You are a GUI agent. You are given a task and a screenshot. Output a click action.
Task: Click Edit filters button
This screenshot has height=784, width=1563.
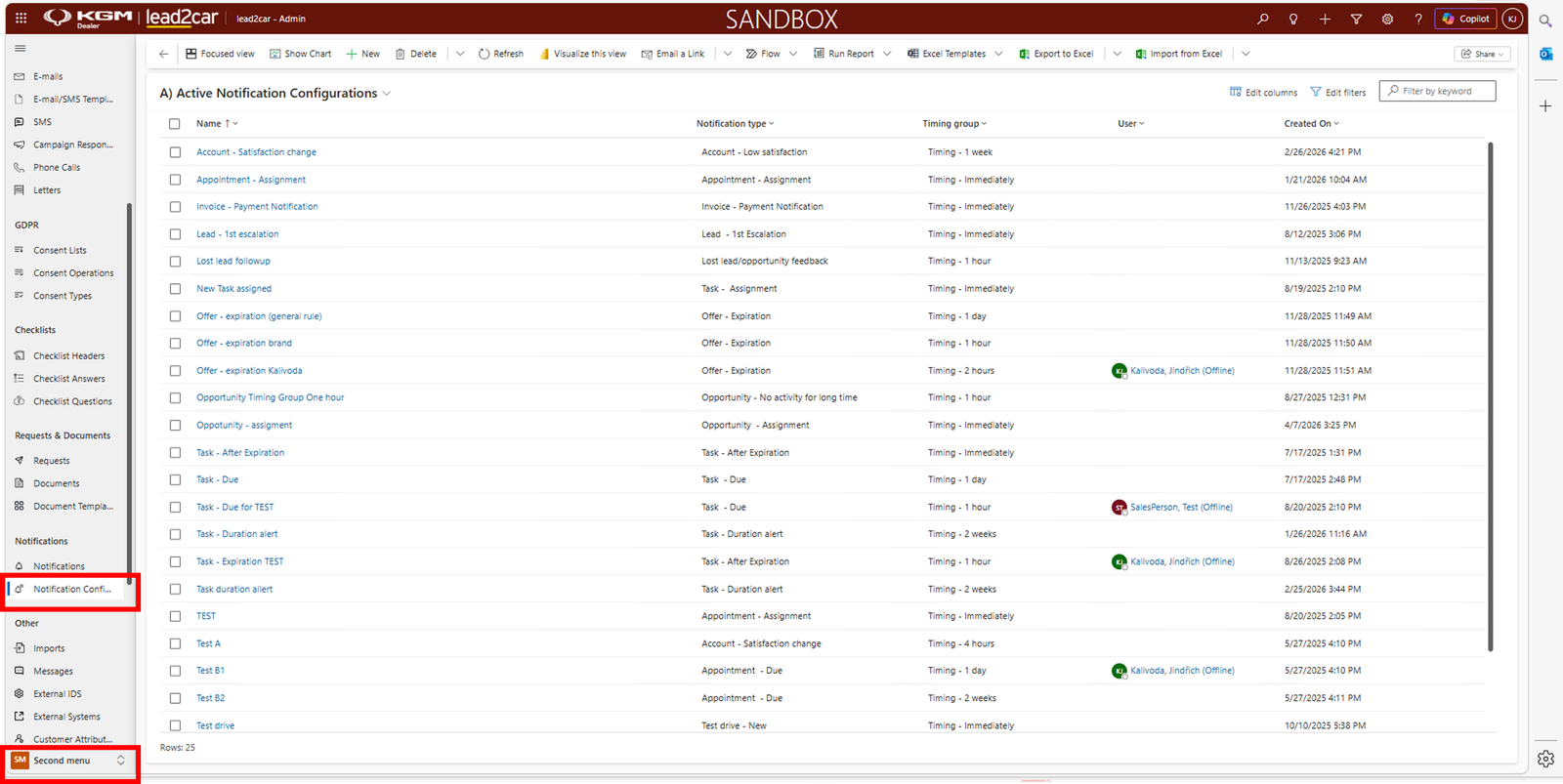[x=1338, y=92]
